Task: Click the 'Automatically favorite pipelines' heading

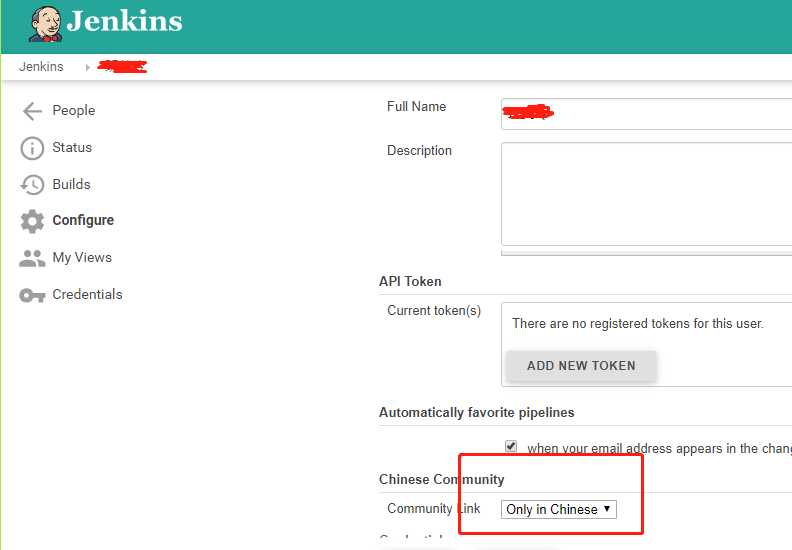Action: tap(477, 413)
